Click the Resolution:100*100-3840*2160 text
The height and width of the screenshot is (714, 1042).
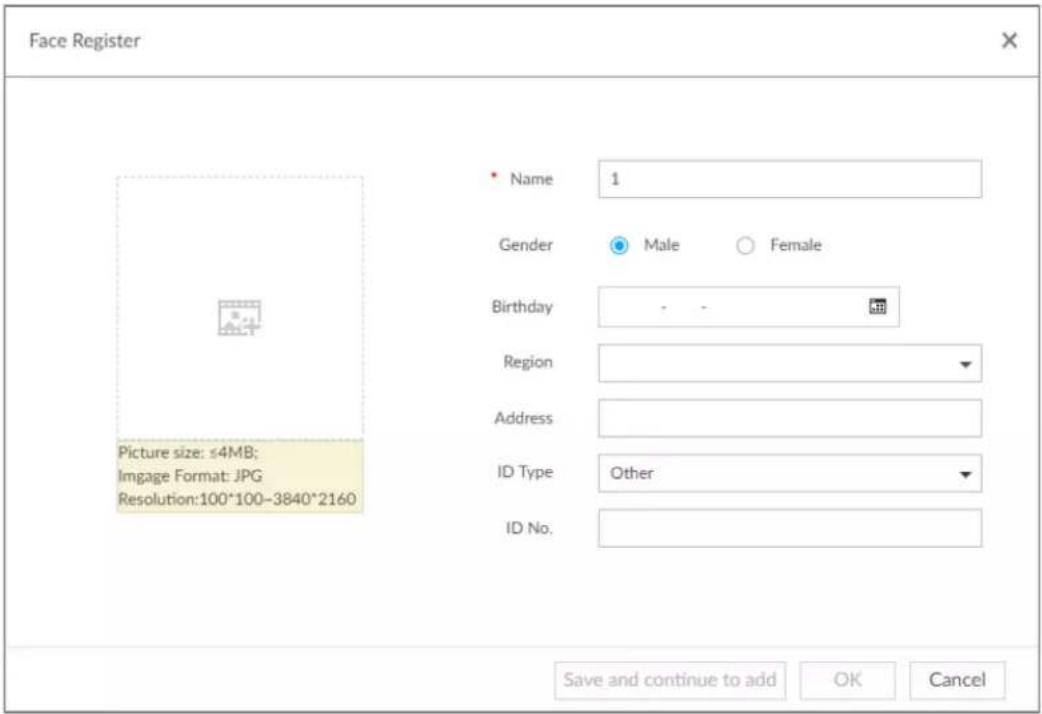tap(237, 499)
